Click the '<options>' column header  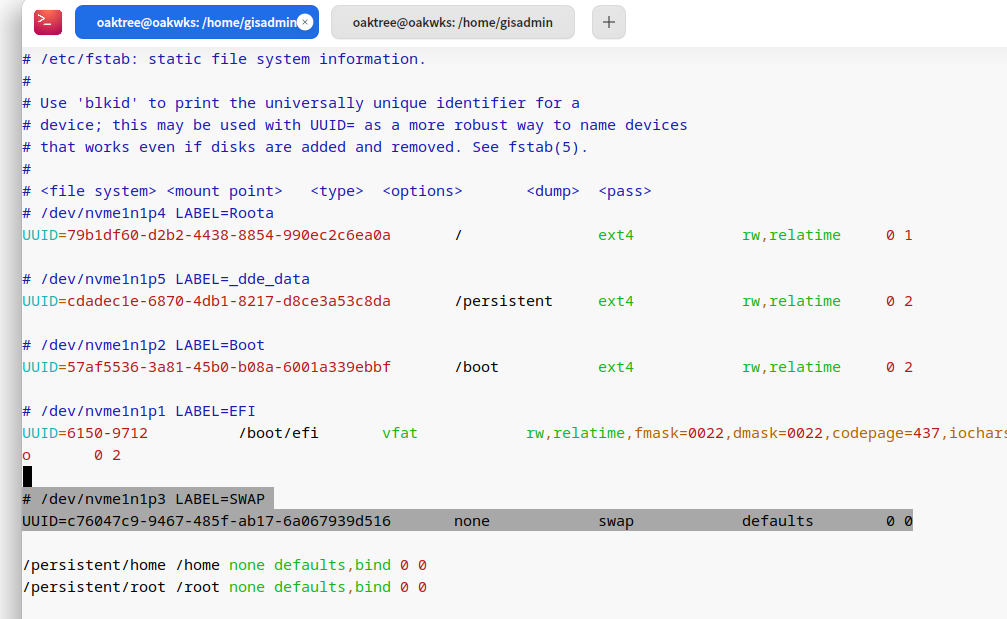pos(422,191)
